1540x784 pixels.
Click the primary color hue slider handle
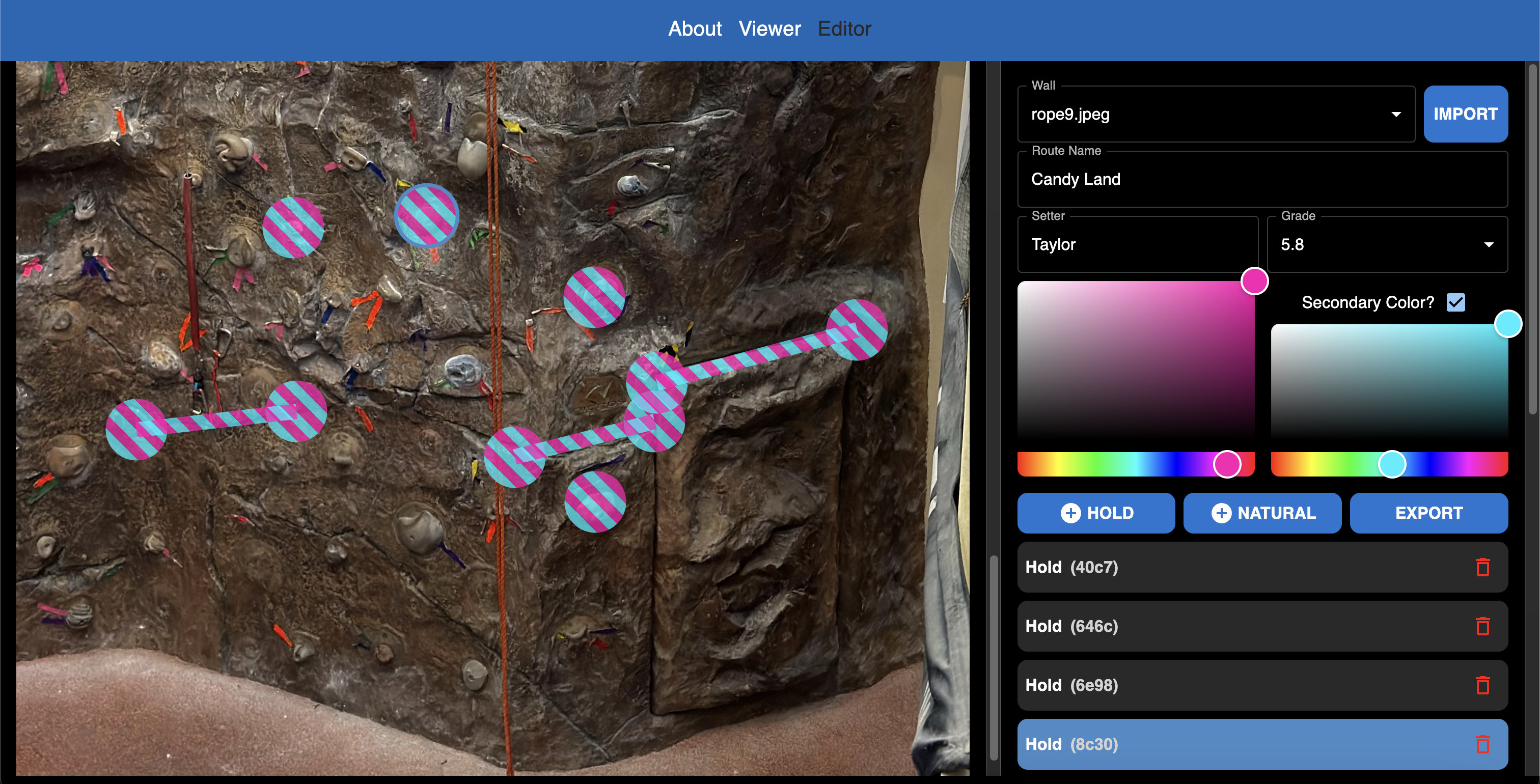coord(1227,464)
